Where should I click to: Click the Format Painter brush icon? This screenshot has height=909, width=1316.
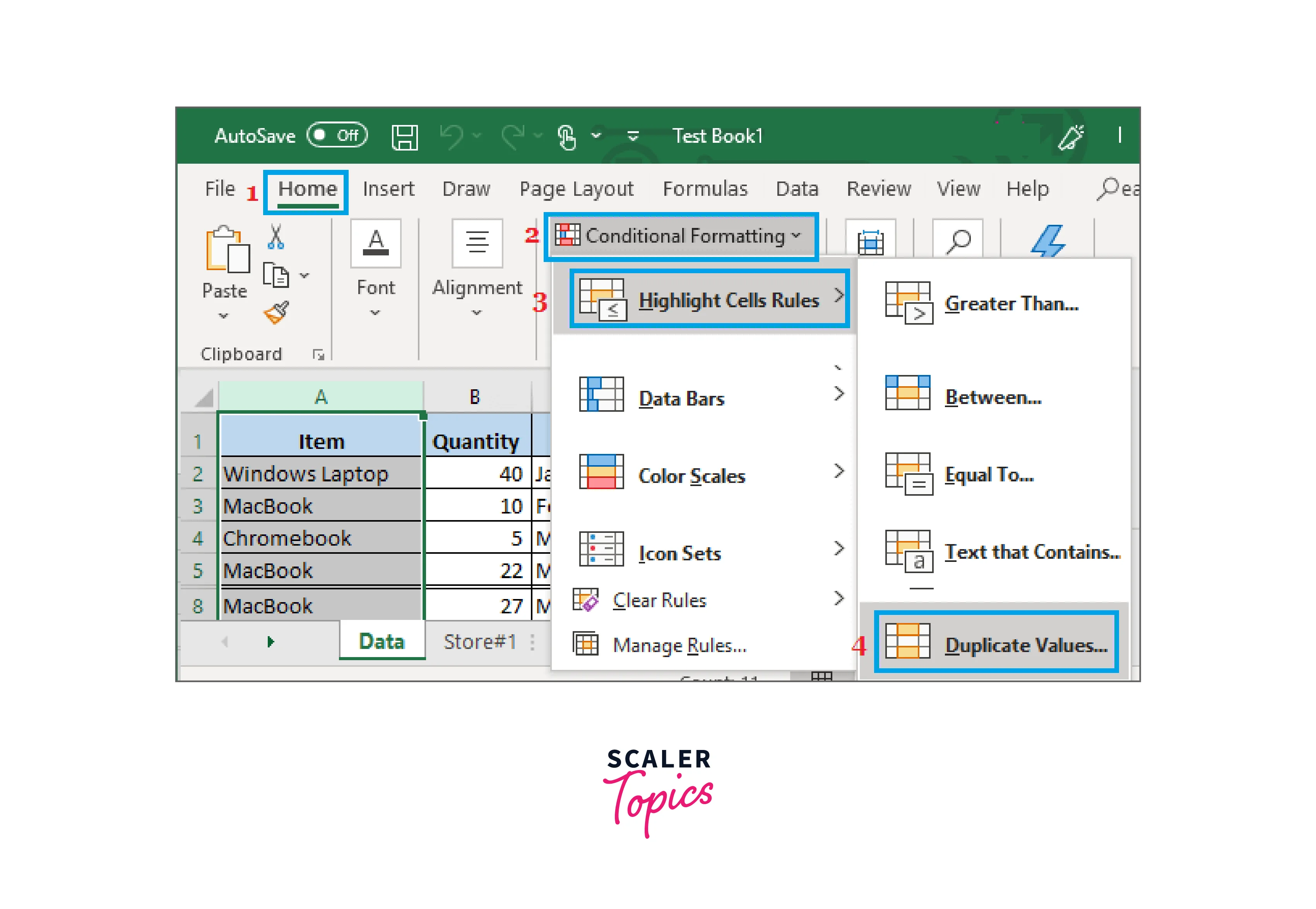(x=276, y=313)
